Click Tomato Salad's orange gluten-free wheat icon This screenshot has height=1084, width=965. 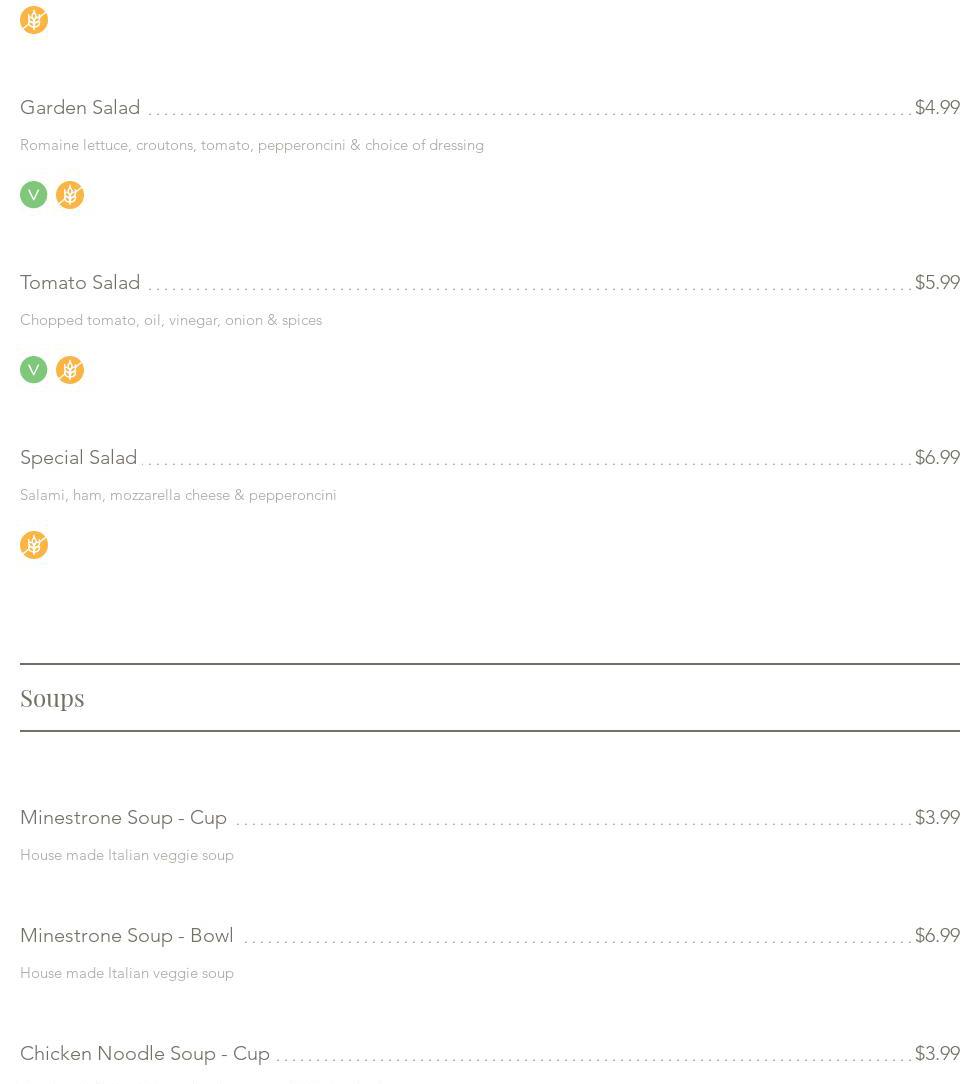(x=70, y=370)
